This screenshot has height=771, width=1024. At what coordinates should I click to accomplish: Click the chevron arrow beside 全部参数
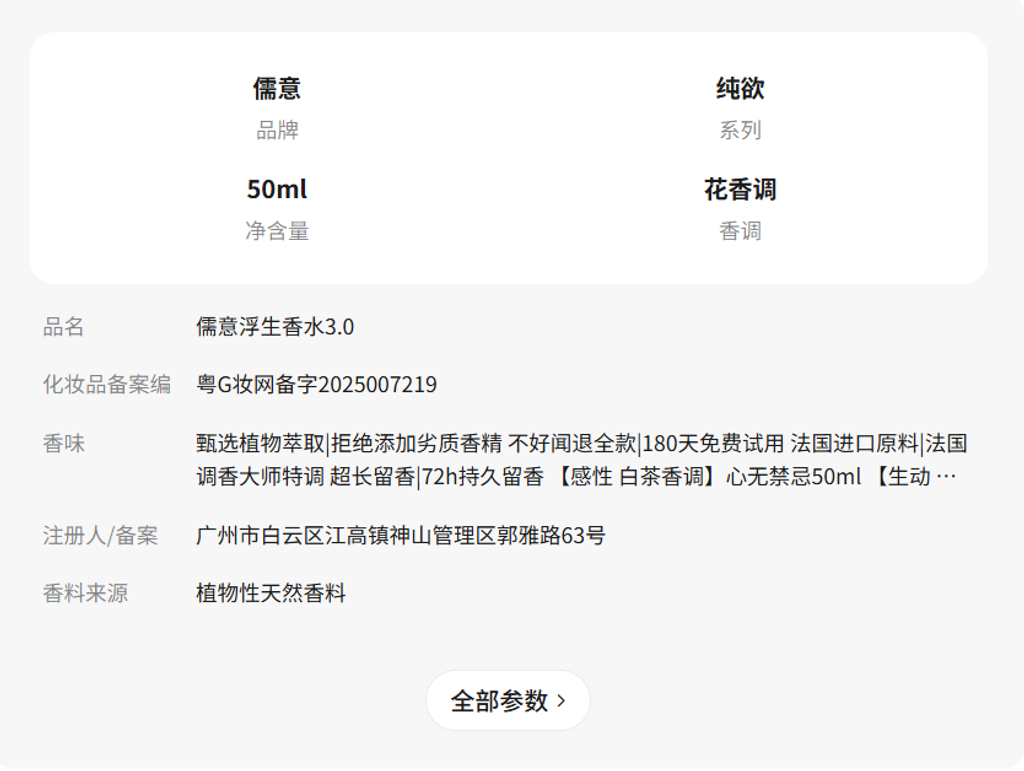pos(561,700)
